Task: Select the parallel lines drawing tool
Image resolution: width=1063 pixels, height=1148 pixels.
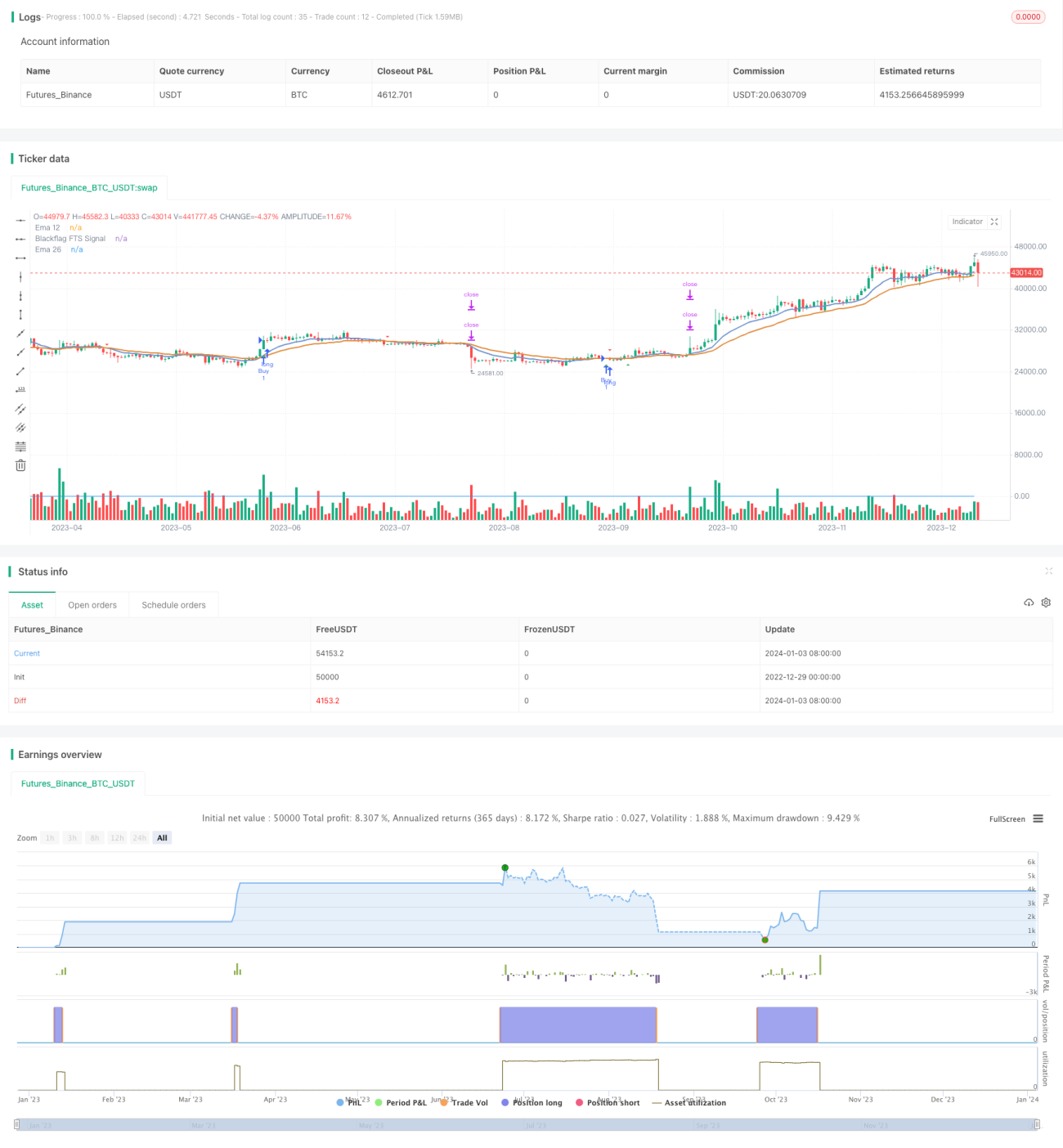Action: pyautogui.click(x=20, y=427)
